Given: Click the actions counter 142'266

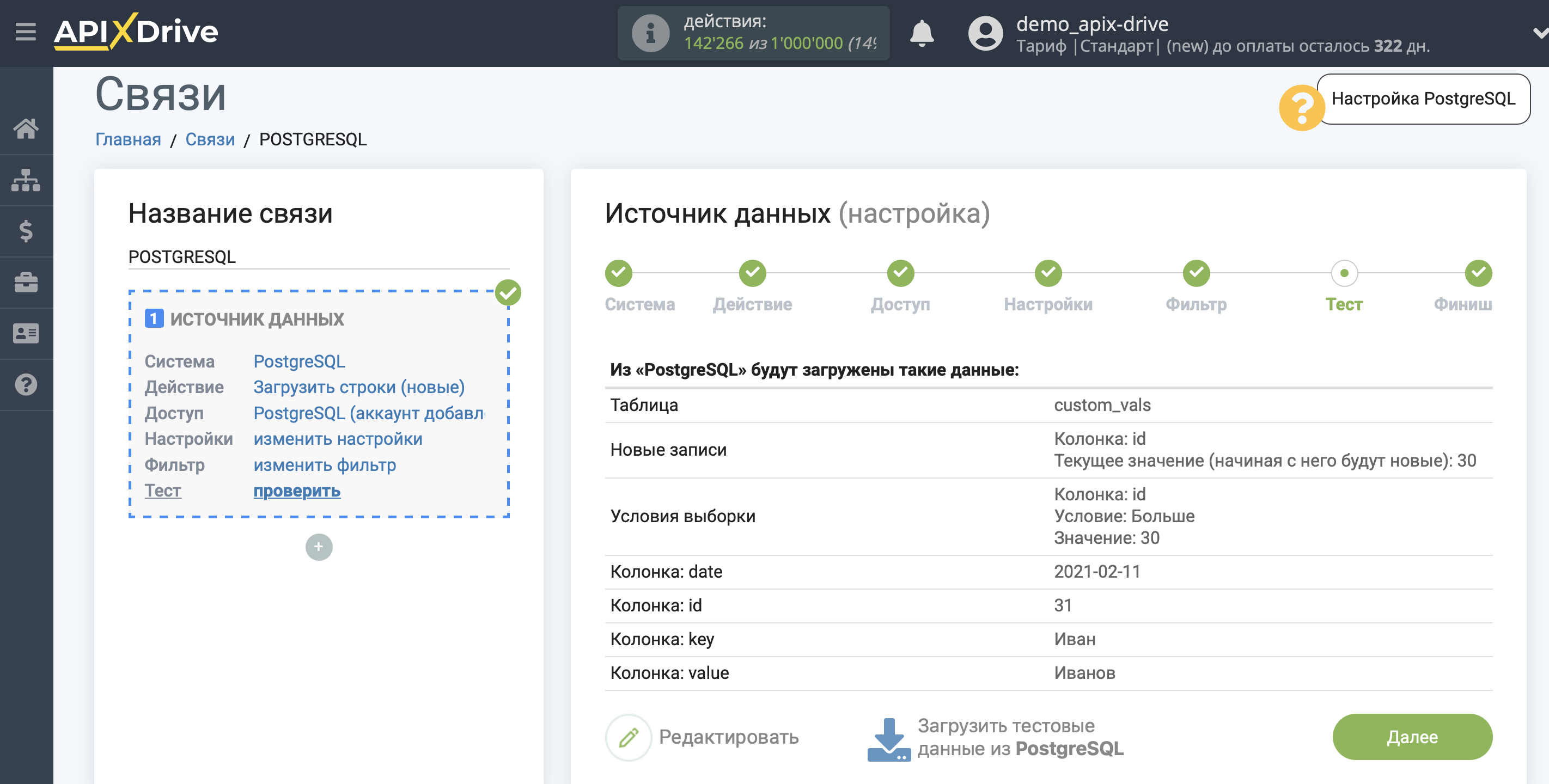Looking at the screenshot, I should pyautogui.click(x=713, y=44).
